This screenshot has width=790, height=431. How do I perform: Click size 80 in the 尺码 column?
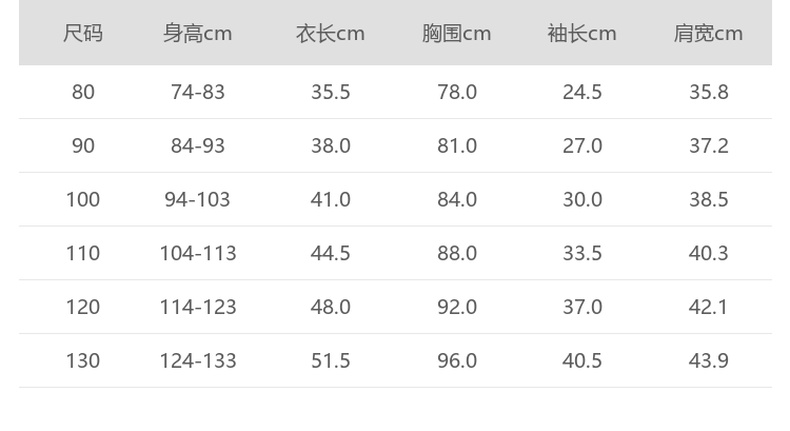pos(83,92)
